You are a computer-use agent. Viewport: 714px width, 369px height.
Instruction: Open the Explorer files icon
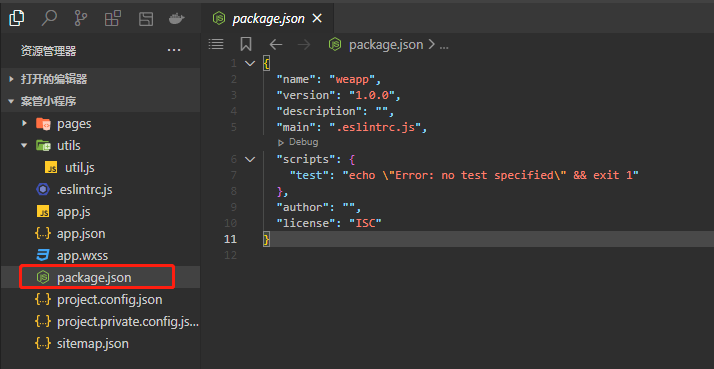point(16,18)
